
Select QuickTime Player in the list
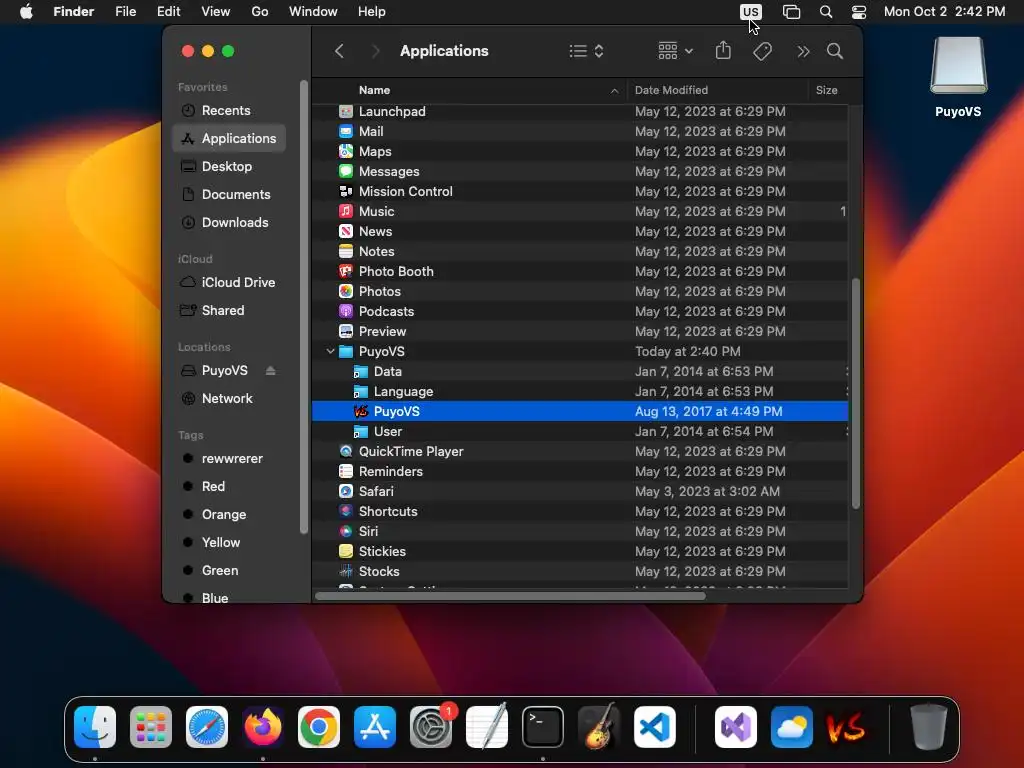click(580, 452)
